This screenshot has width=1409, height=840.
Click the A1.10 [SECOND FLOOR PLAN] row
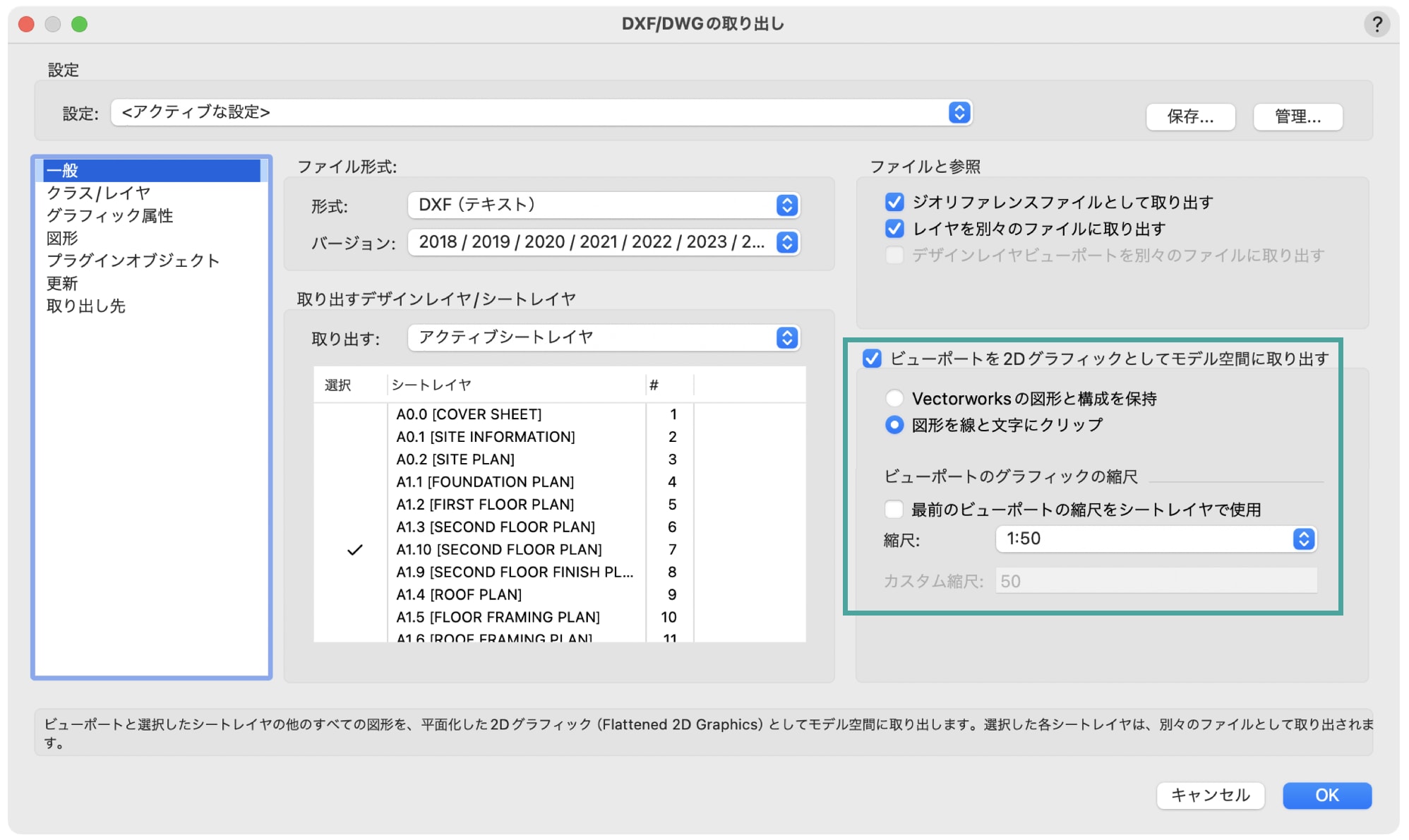point(560,550)
